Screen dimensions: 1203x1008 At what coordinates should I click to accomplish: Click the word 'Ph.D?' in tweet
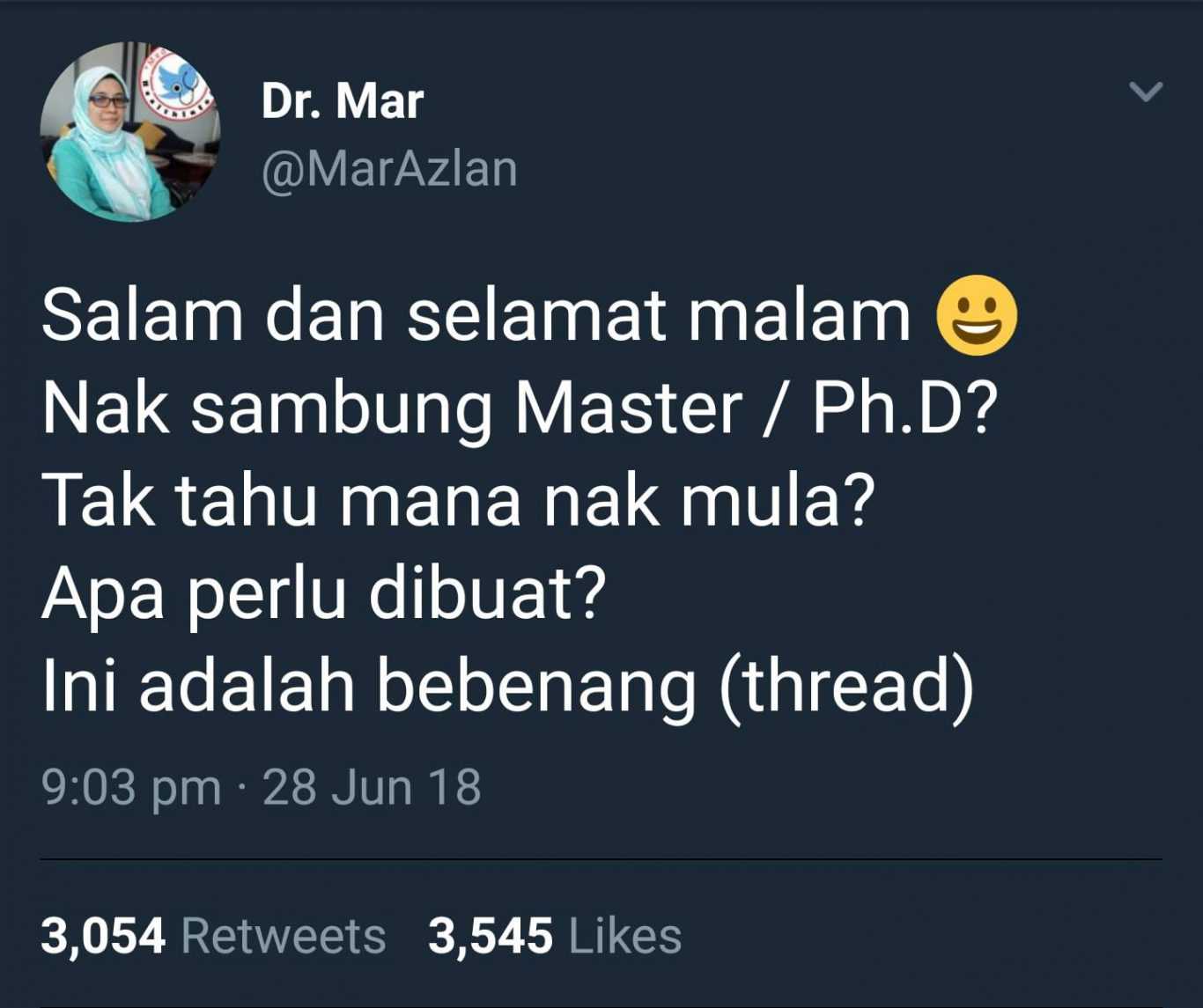pyautogui.click(x=905, y=408)
